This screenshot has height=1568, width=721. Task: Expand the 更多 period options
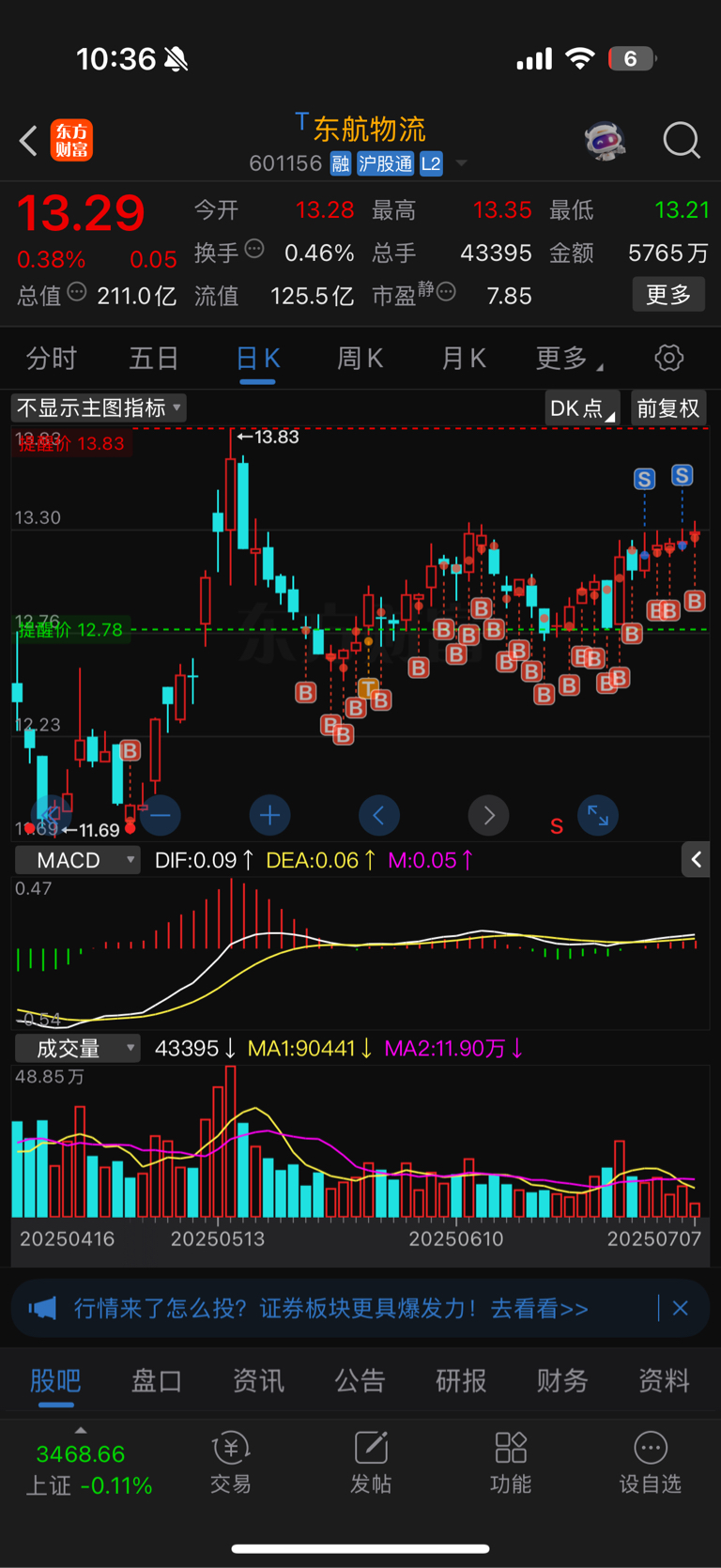[569, 358]
